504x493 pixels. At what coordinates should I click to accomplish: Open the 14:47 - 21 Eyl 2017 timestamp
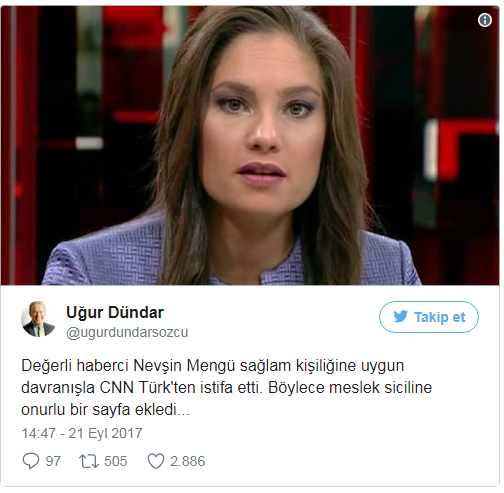tap(82, 433)
